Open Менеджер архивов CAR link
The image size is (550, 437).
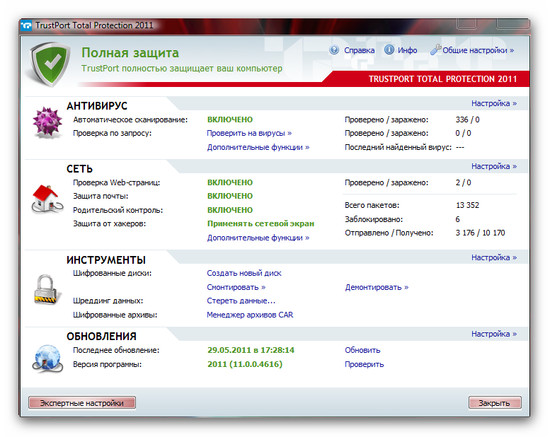(x=250, y=315)
